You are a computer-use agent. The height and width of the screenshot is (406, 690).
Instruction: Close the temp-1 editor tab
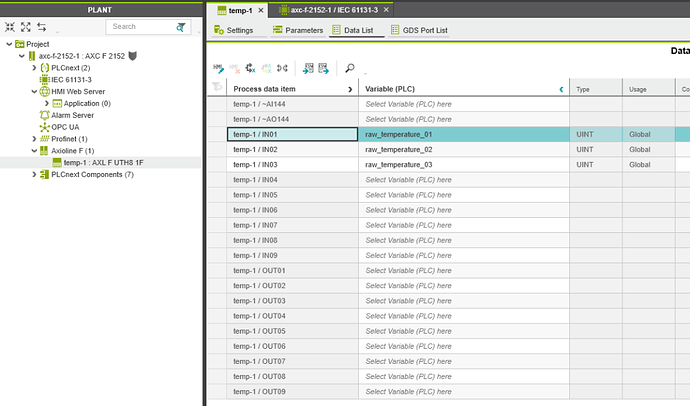click(261, 10)
